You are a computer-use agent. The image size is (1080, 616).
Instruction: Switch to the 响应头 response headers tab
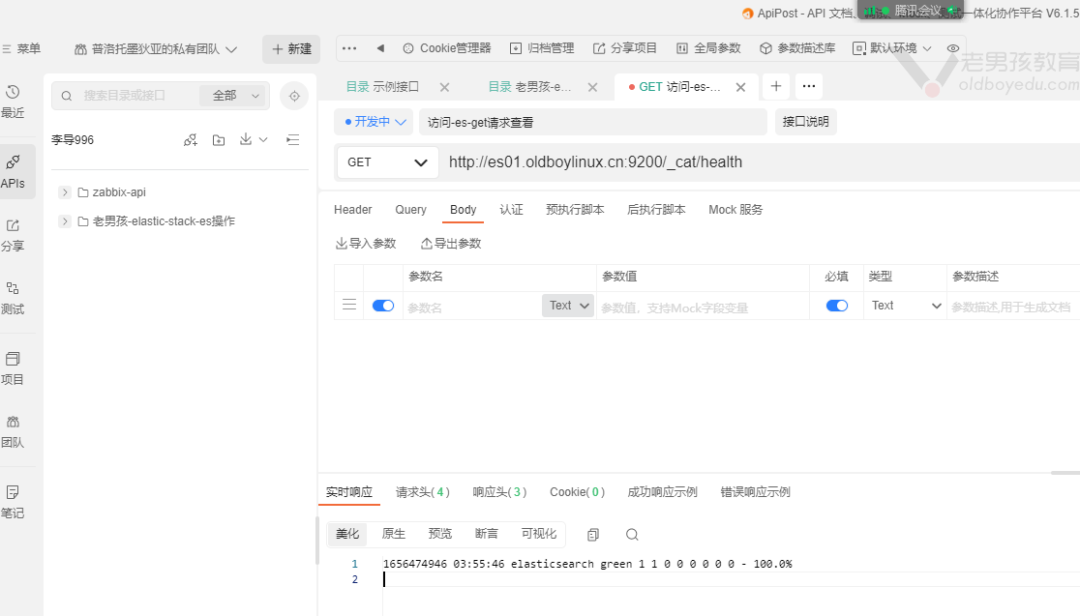tap(499, 492)
